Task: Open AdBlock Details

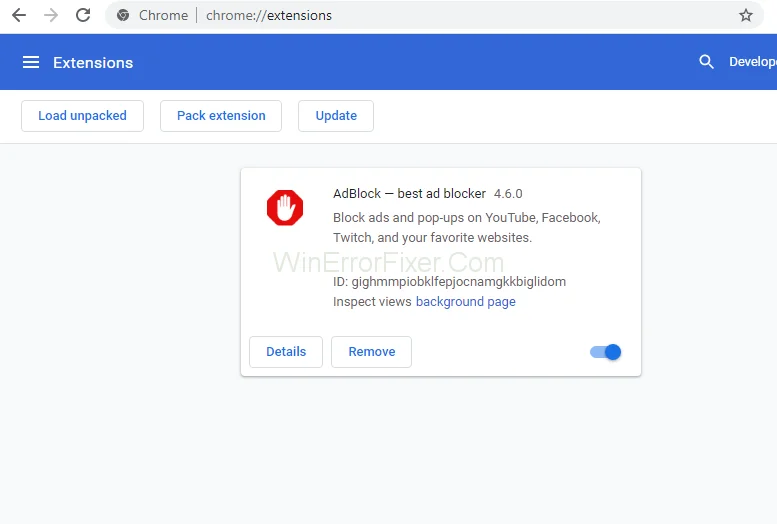Action: click(x=286, y=352)
